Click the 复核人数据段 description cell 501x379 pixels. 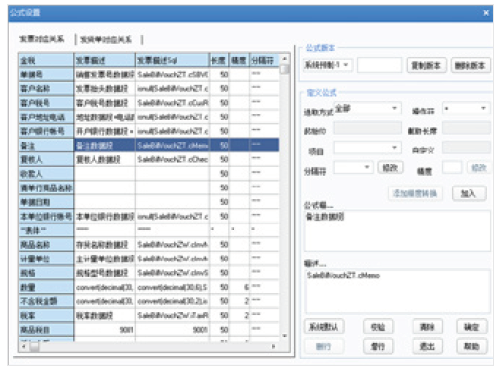pyautogui.click(x=105, y=160)
